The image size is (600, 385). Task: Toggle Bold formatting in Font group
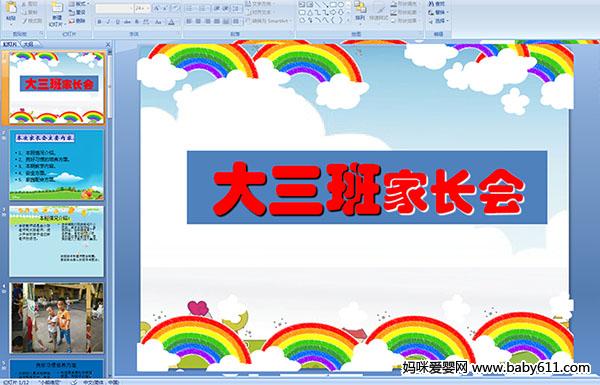point(99,22)
